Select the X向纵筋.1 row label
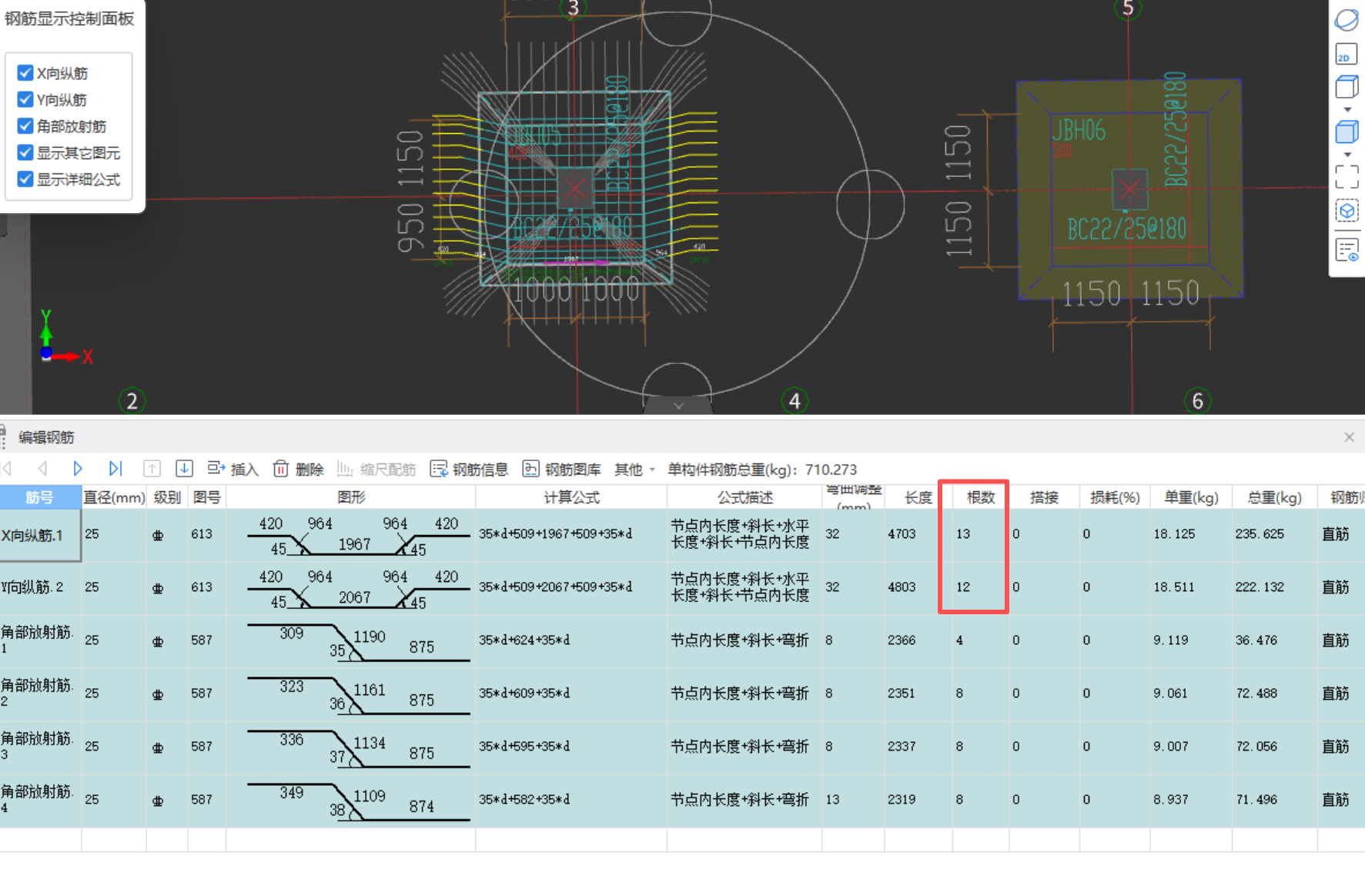 pos(40,535)
